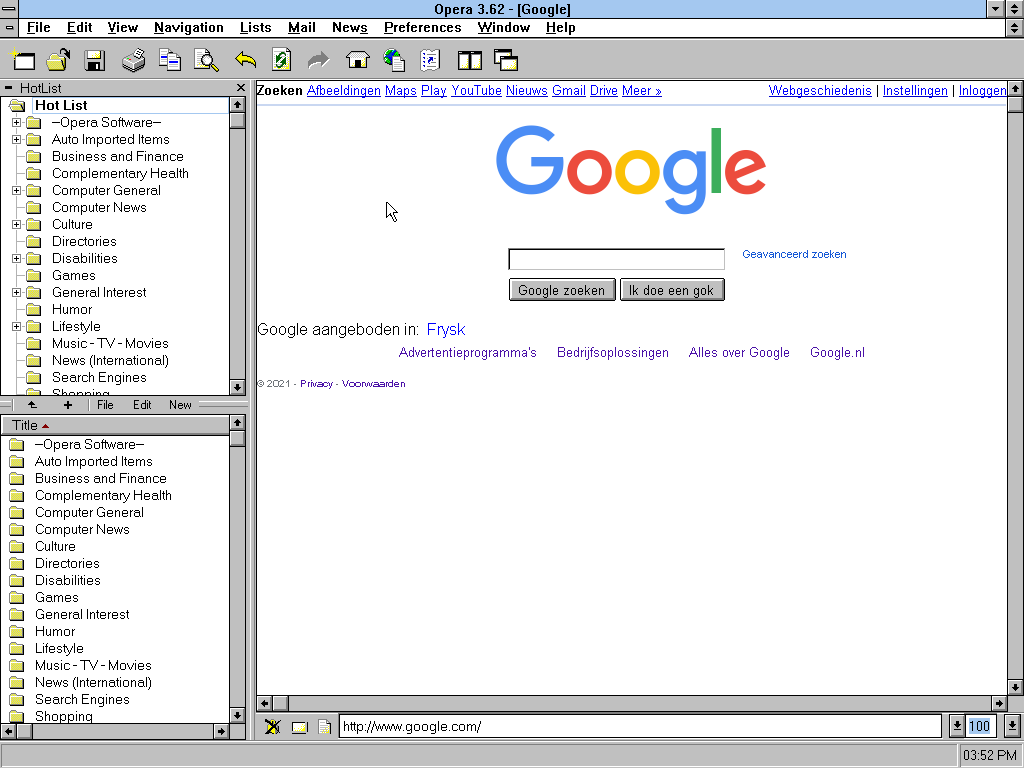Open the Afbeeldingen link
The image size is (1024, 768).
point(344,91)
